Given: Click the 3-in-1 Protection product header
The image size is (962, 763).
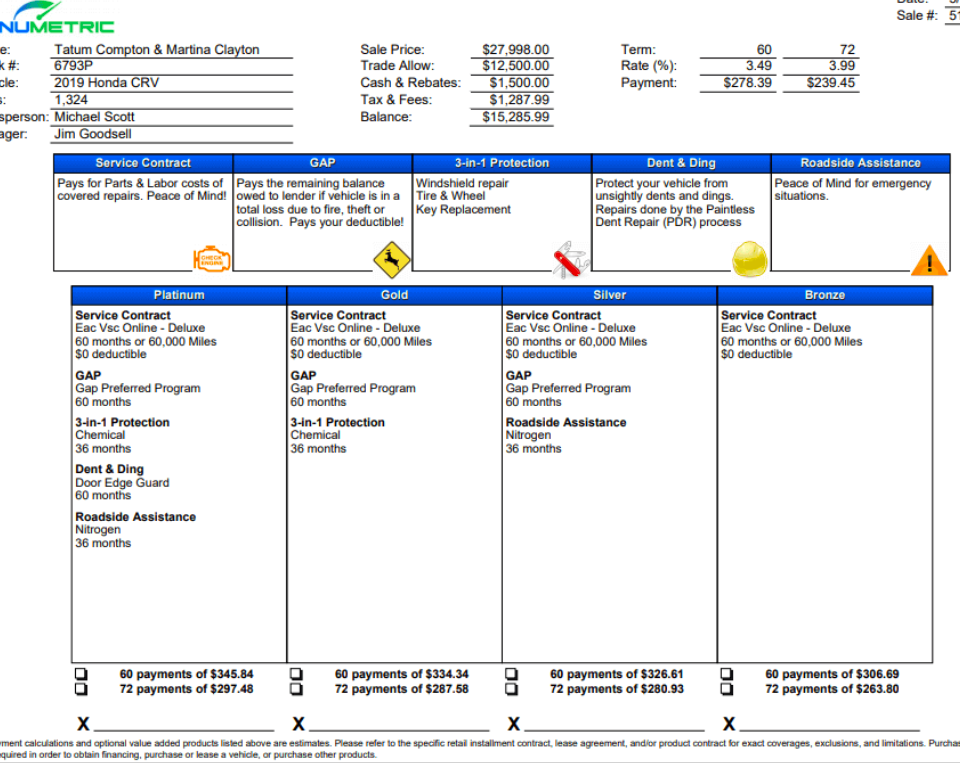Looking at the screenshot, I should coord(502,163).
